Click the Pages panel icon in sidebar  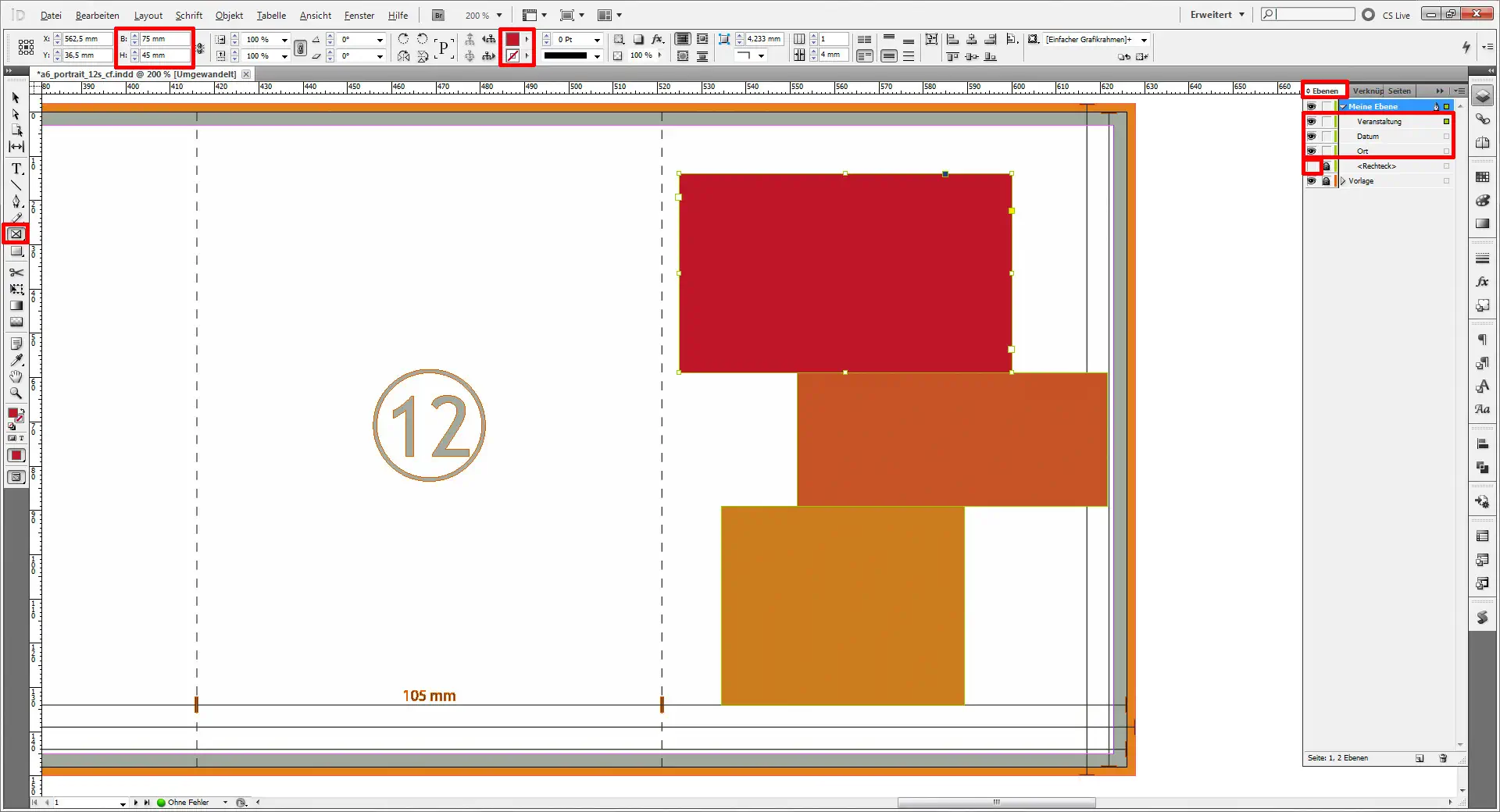(x=1482, y=144)
